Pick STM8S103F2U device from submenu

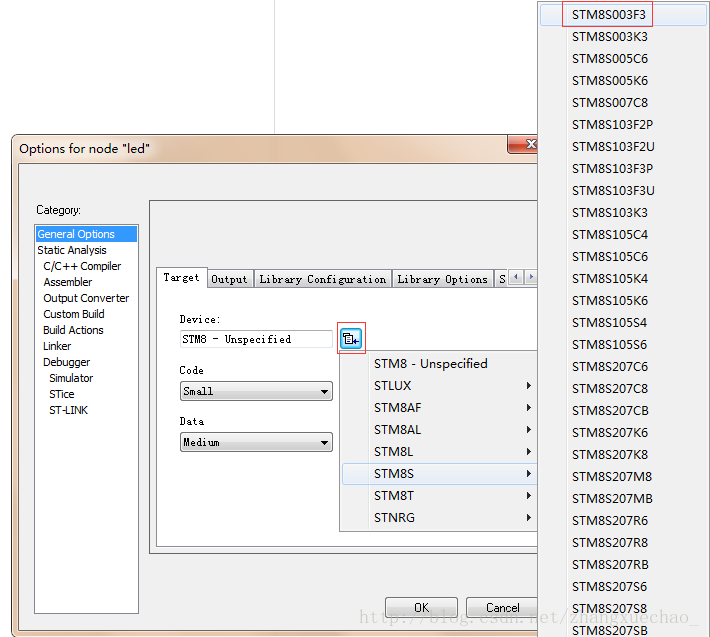pos(623,147)
